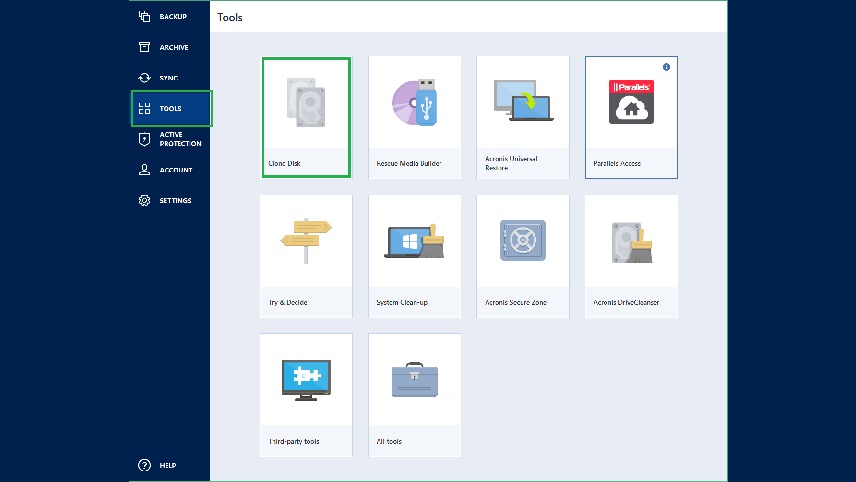856x482 pixels.
Task: Click the Try & Decide label
Action: [288, 302]
